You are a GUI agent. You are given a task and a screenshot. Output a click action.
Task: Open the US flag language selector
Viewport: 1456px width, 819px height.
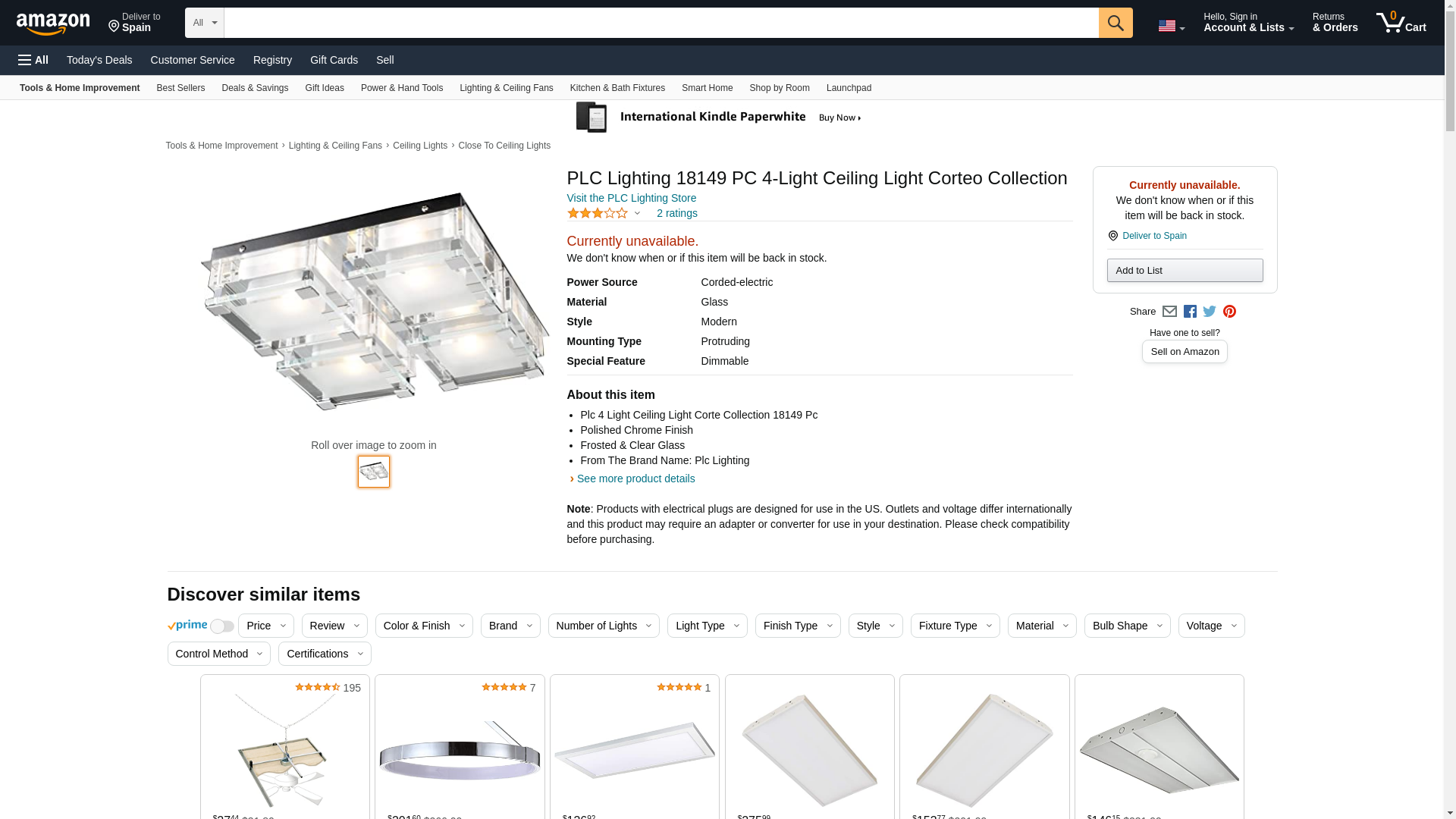[x=1171, y=26]
